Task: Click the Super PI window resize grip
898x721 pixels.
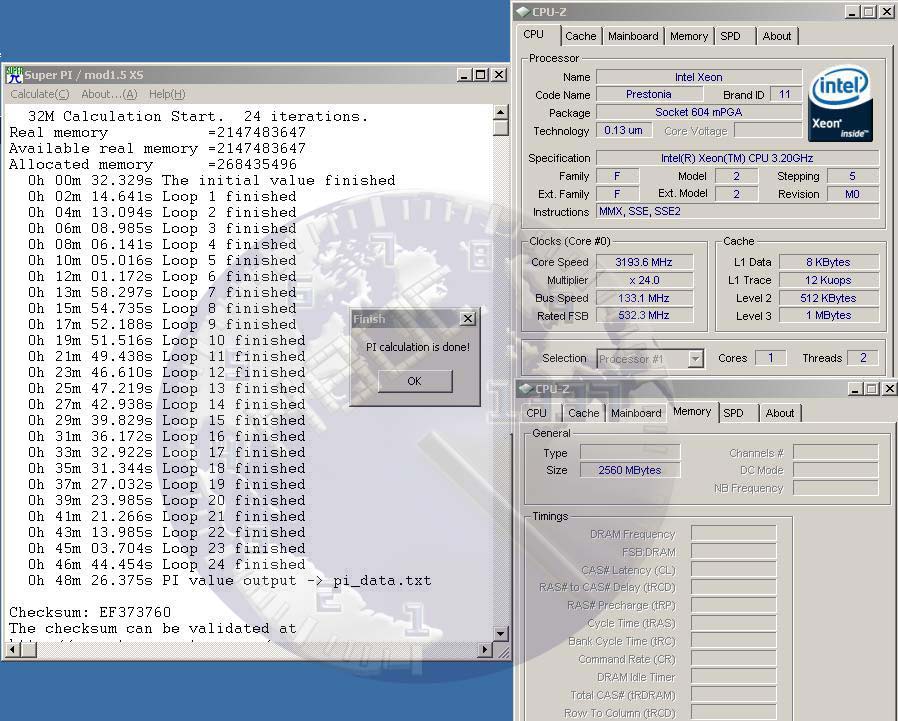Action: [x=503, y=652]
